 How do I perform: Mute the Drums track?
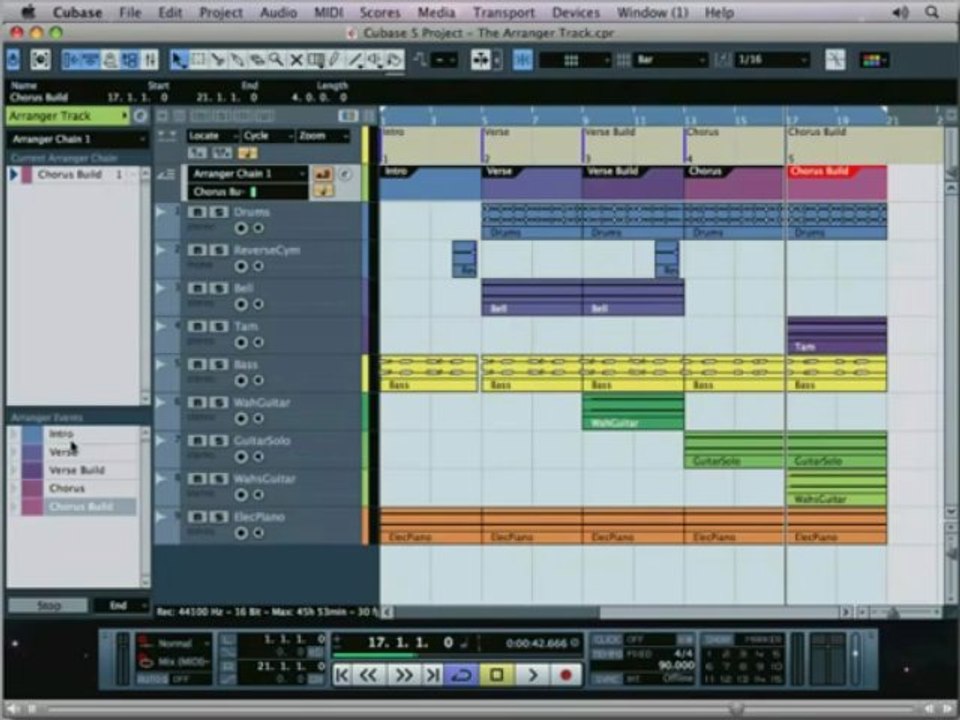197,212
